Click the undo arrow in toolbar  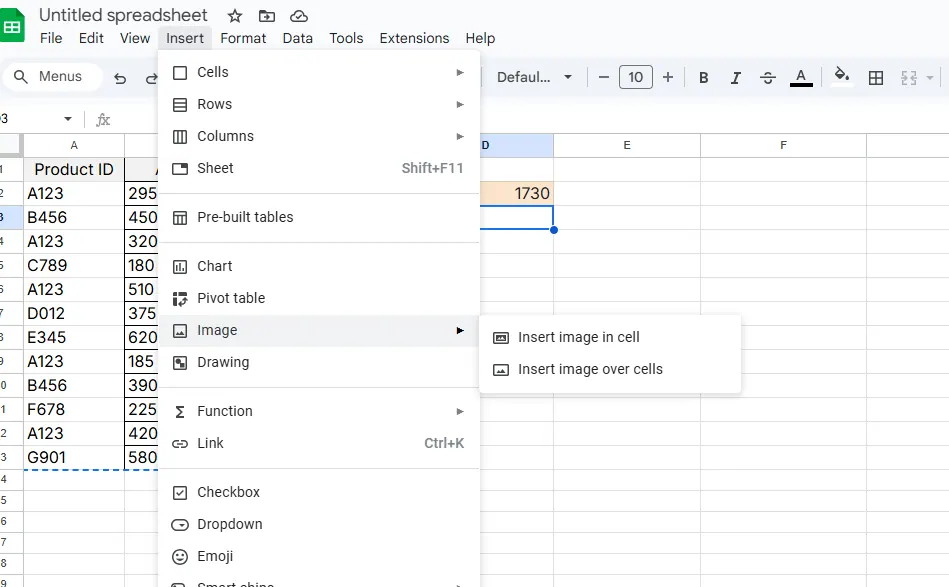pyautogui.click(x=121, y=78)
